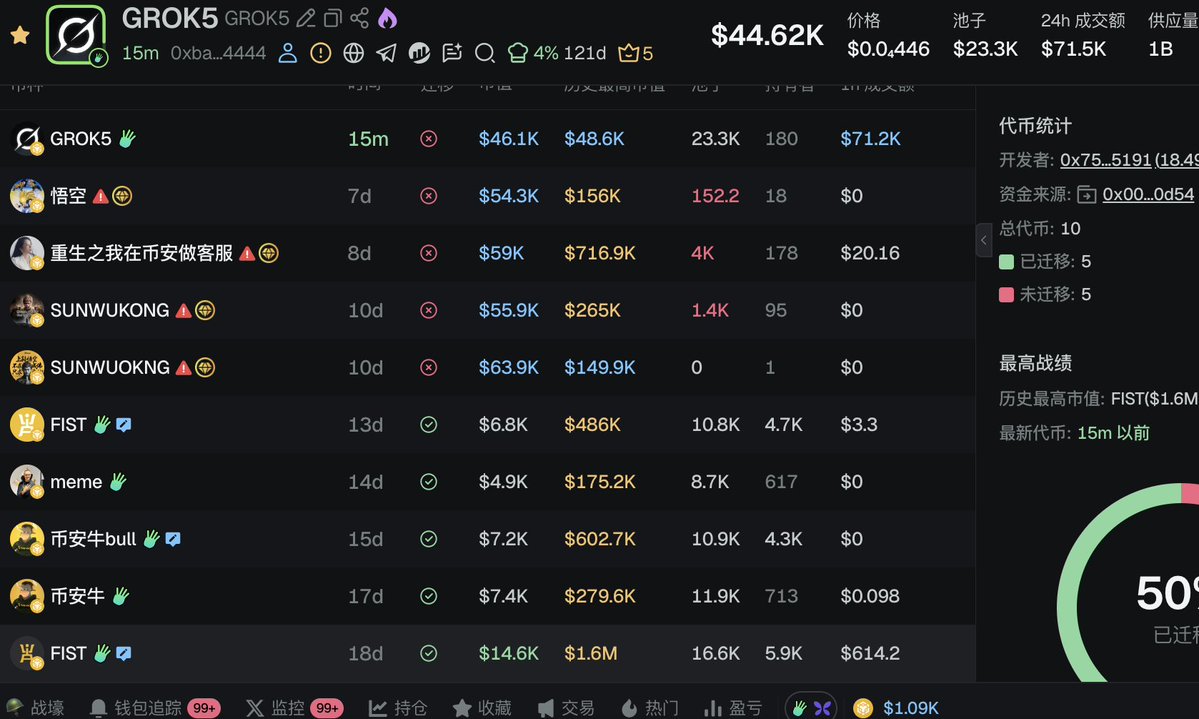The image size is (1199, 719).
Task: Share GROK5 using the share icon
Action: pyautogui.click(x=359, y=18)
